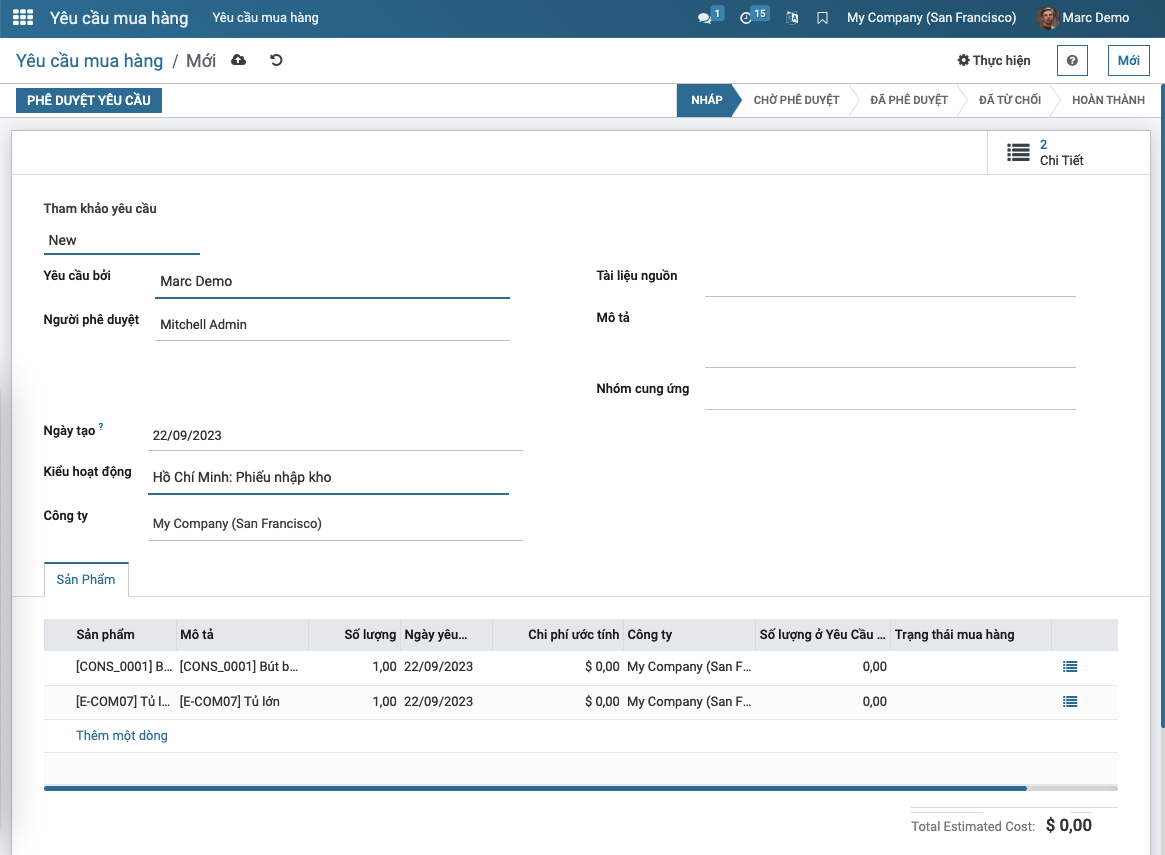Click [E-COM07] Tủ lớn description cell
1165x855 pixels.
242,702
